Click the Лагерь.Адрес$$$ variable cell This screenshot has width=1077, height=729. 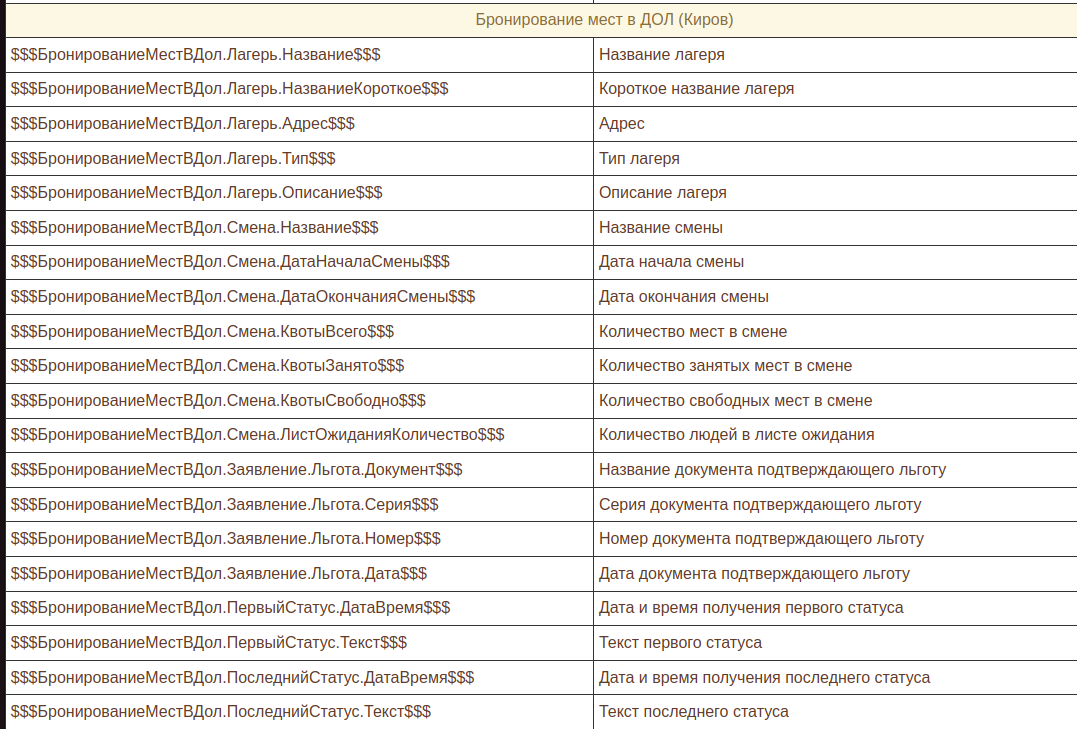point(183,124)
